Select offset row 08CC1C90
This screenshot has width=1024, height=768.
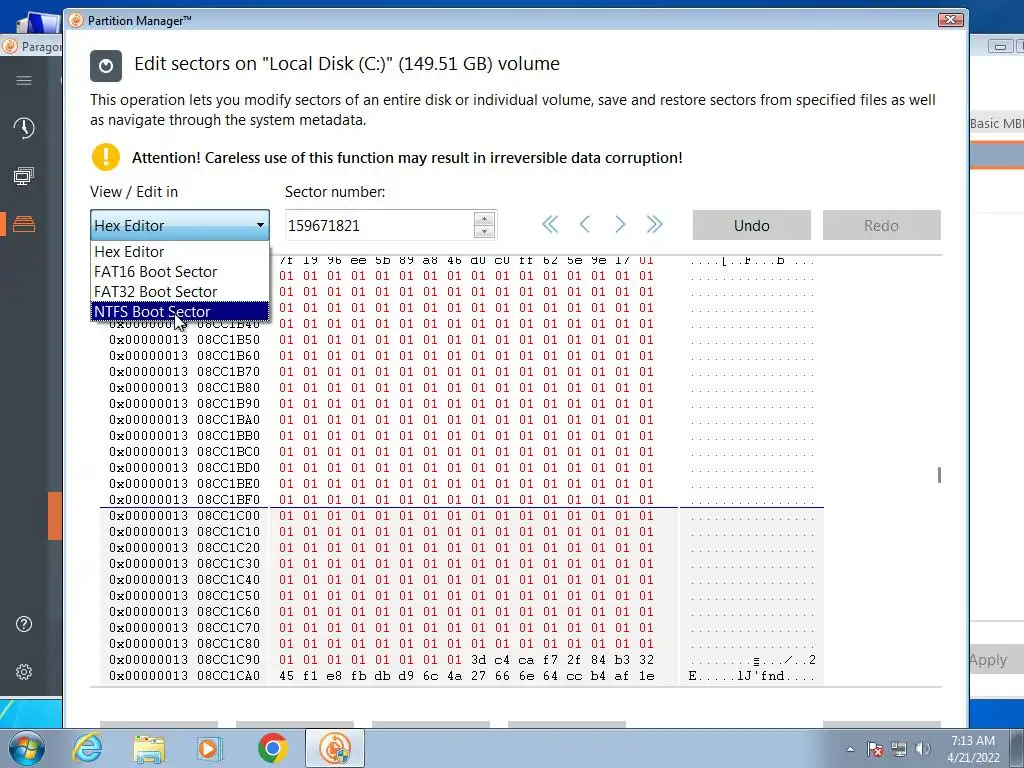click(185, 660)
